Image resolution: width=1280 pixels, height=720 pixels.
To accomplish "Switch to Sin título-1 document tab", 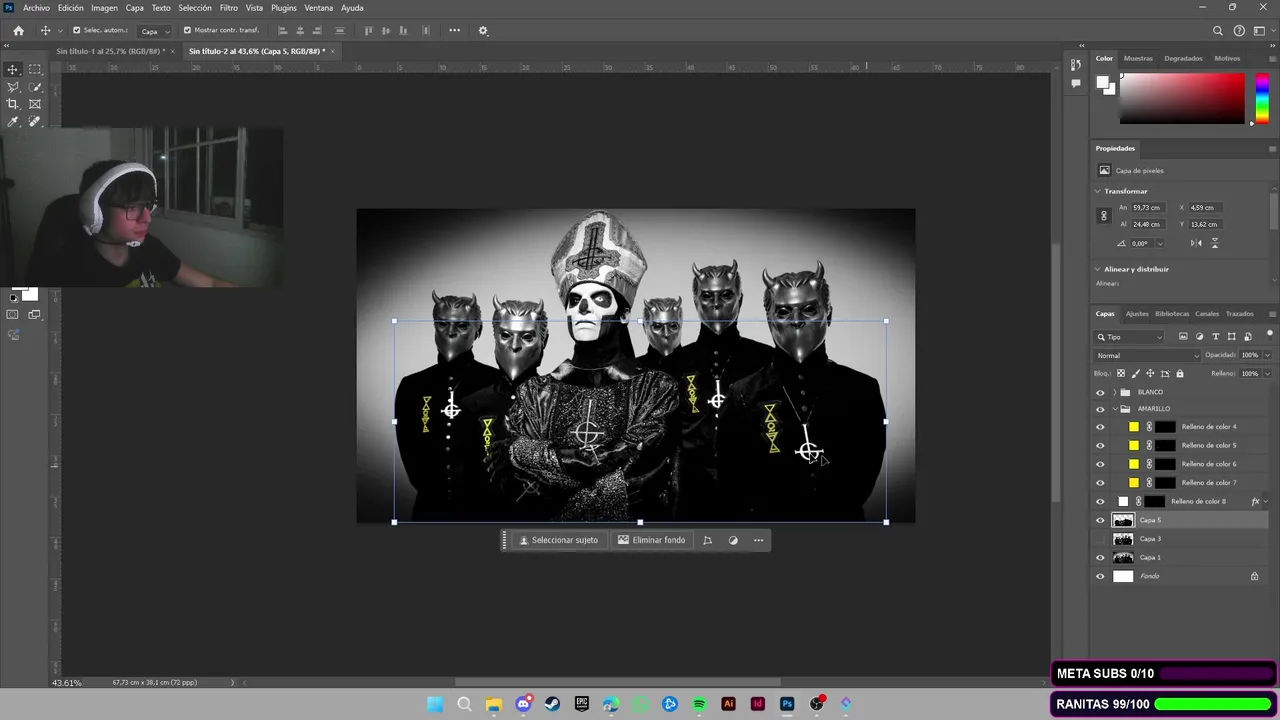I will [110, 51].
